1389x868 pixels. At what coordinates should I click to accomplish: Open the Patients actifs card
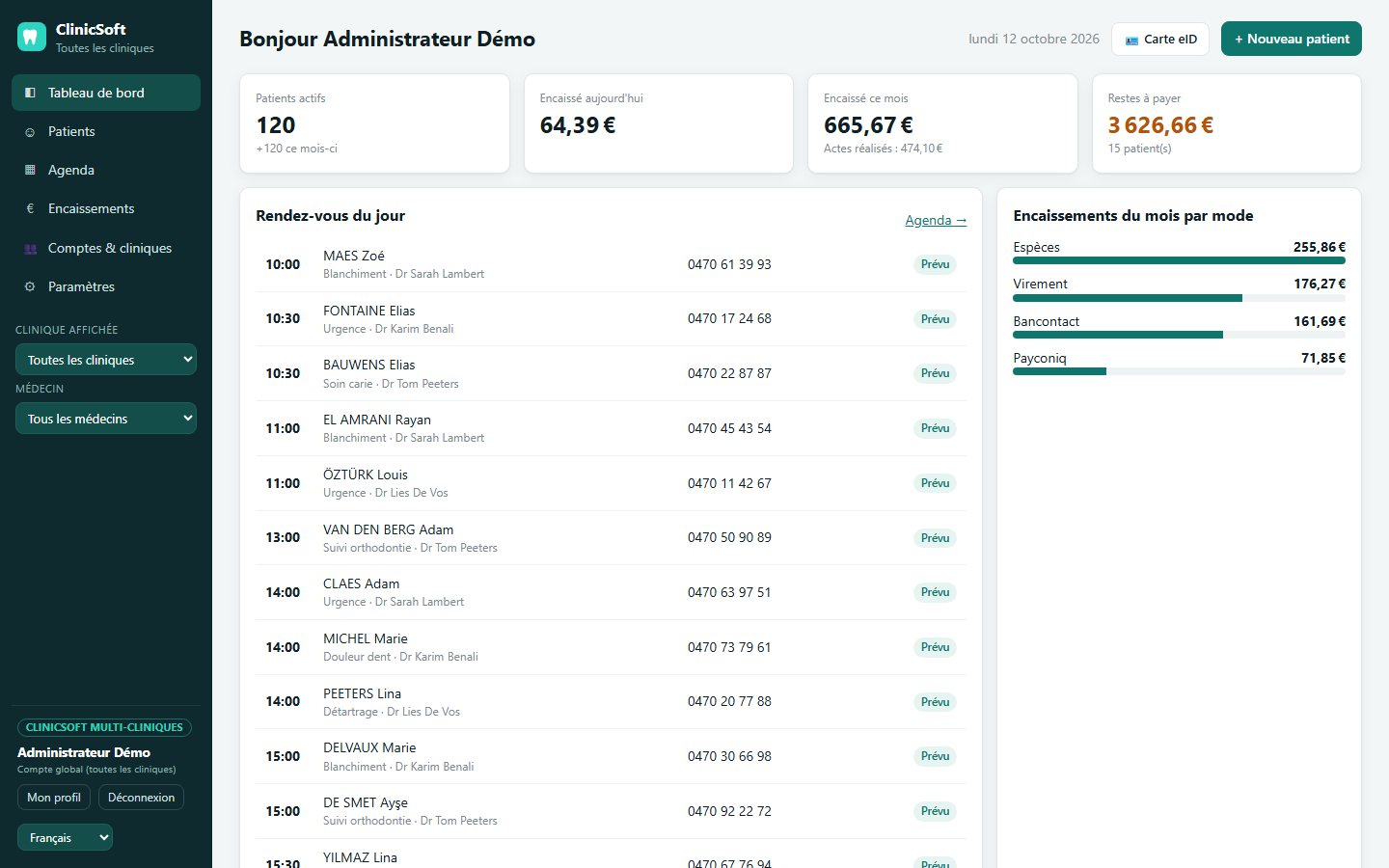click(x=374, y=123)
